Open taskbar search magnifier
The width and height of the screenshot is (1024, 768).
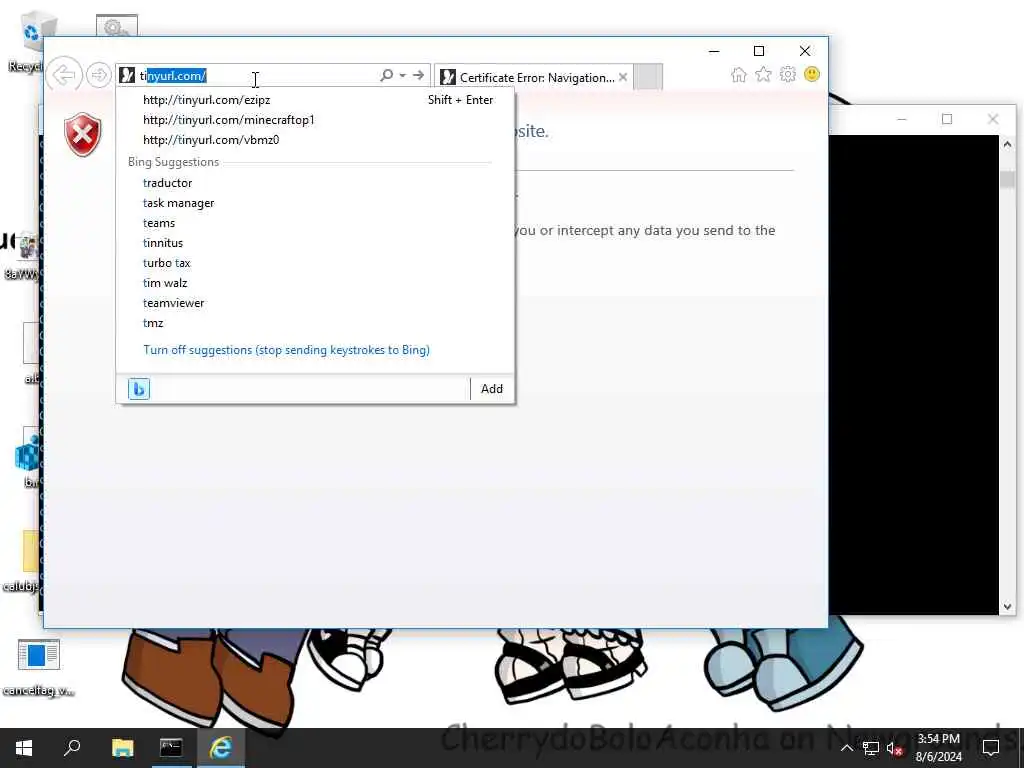(x=72, y=748)
